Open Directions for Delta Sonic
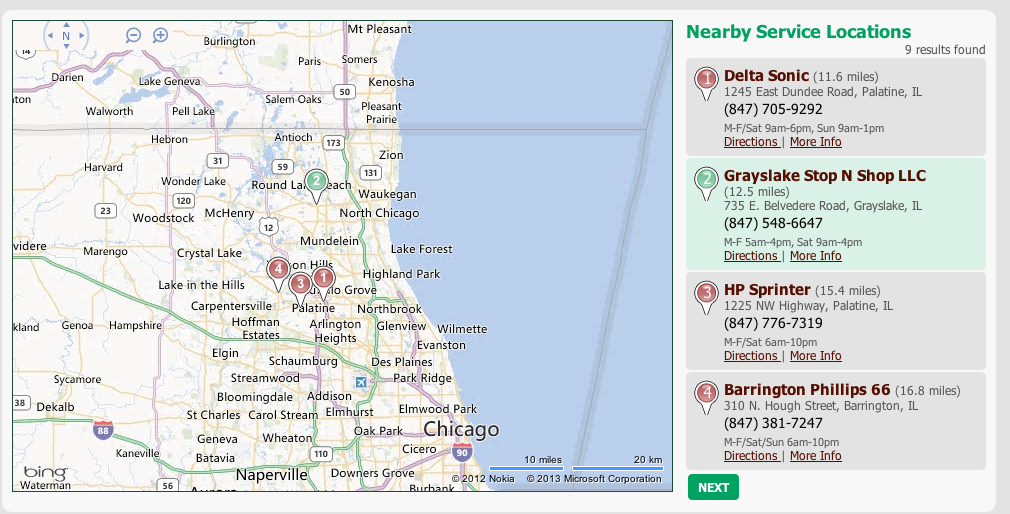This screenshot has height=514, width=1010. pos(751,142)
